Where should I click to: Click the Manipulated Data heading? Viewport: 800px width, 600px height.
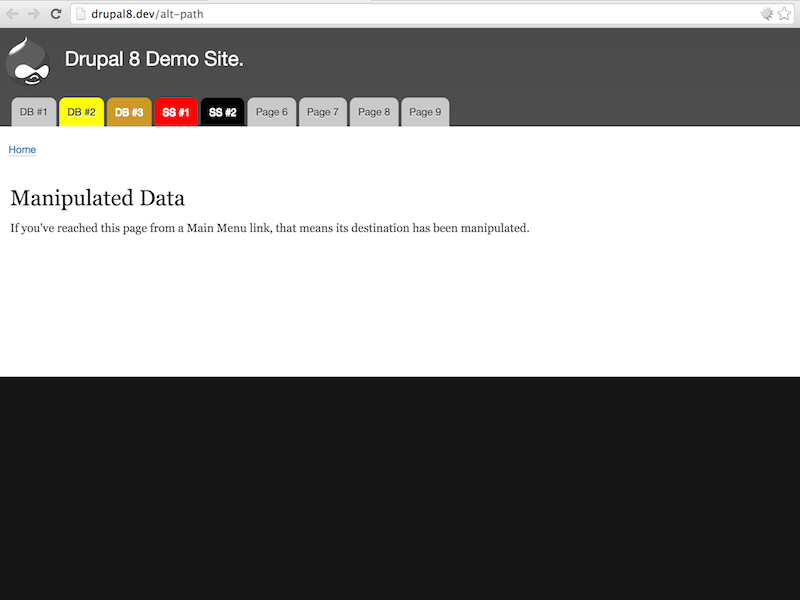tap(97, 198)
